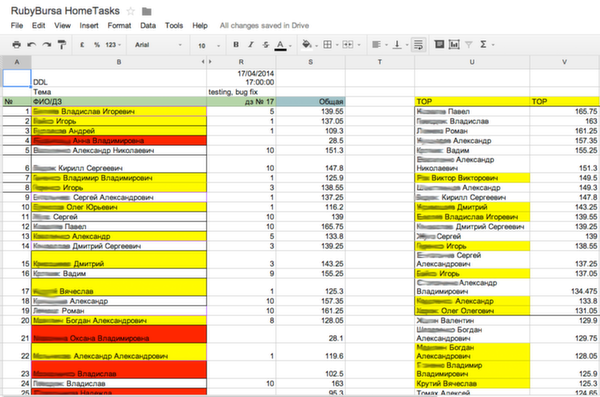600x397 pixels.
Task: Select the paint format roller icon
Action: (62, 45)
